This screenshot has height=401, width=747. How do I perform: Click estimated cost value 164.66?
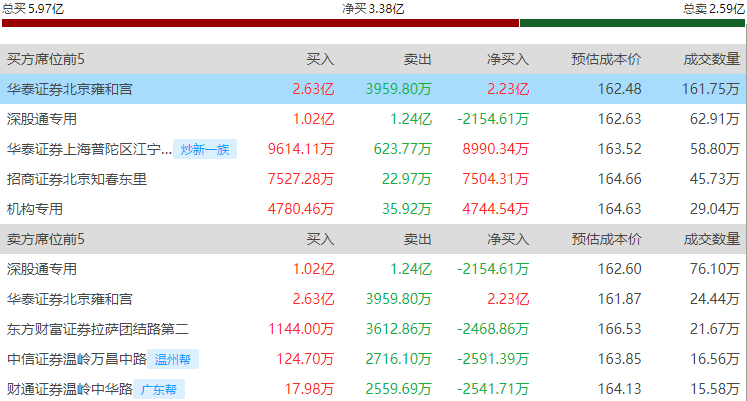619,179
